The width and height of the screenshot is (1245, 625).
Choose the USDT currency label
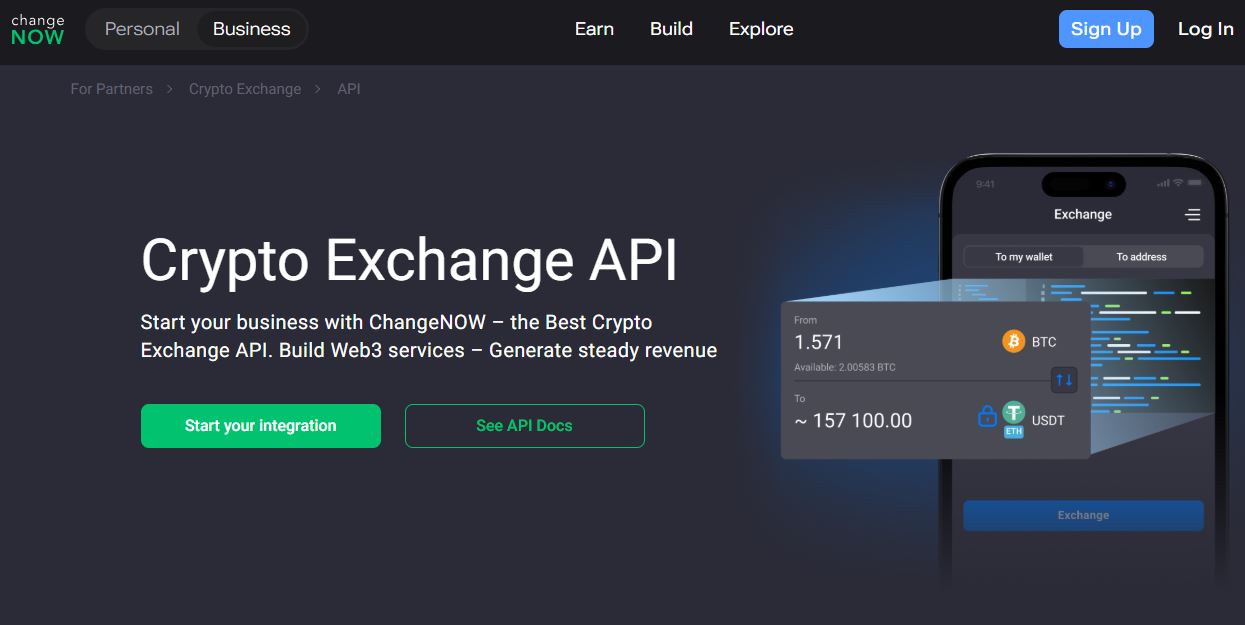[x=1048, y=421]
